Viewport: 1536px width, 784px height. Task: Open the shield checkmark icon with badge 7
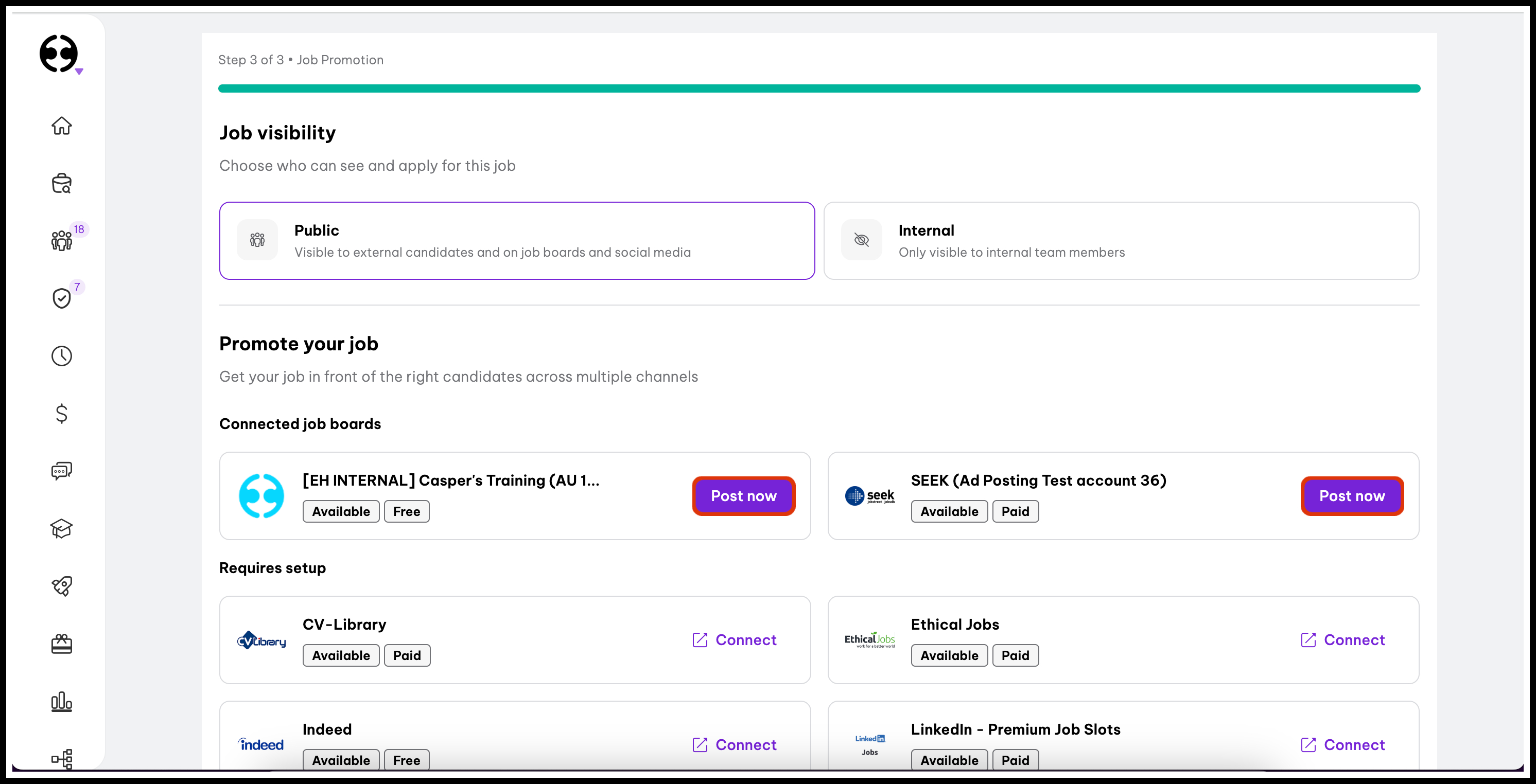[61, 298]
